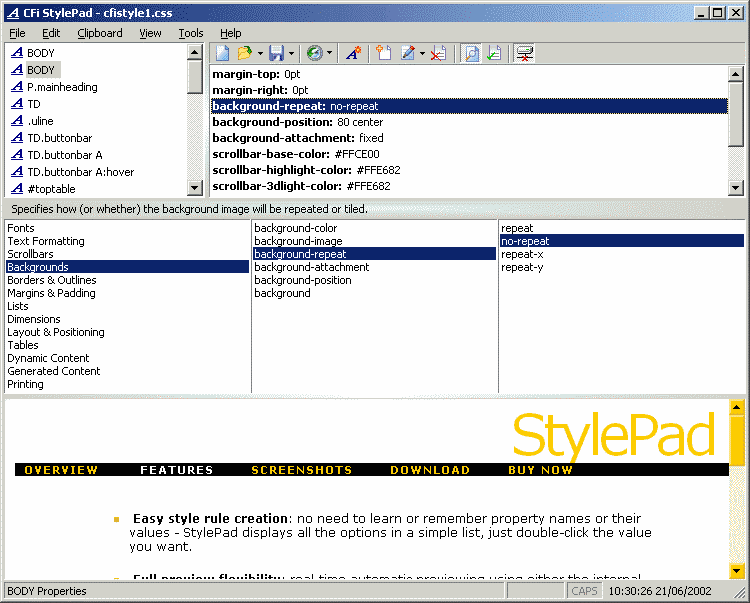Screen dimensions: 750x603
Task: Expand the dropdown arrow next to Save
Action: [x=292, y=53]
